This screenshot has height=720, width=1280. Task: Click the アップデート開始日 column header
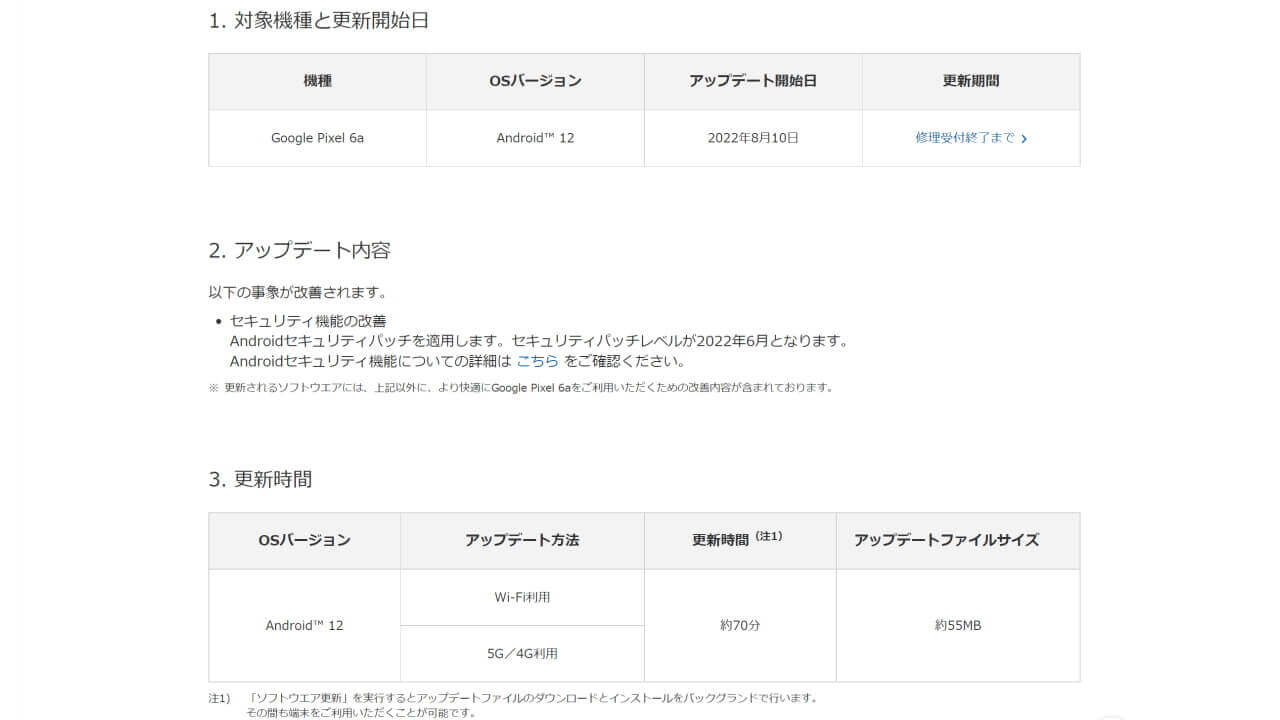point(753,81)
